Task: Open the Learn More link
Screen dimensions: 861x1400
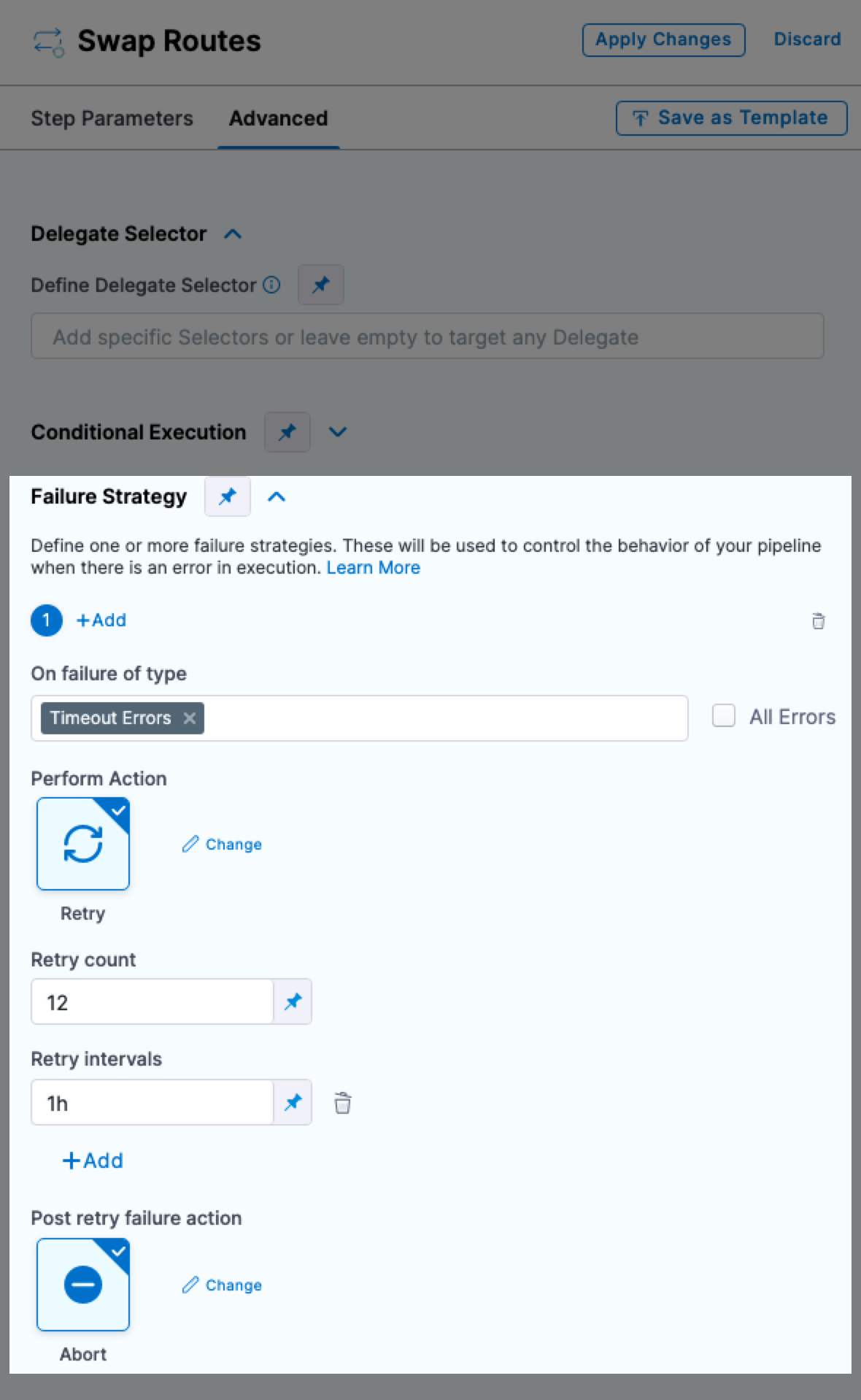Action: click(373, 568)
